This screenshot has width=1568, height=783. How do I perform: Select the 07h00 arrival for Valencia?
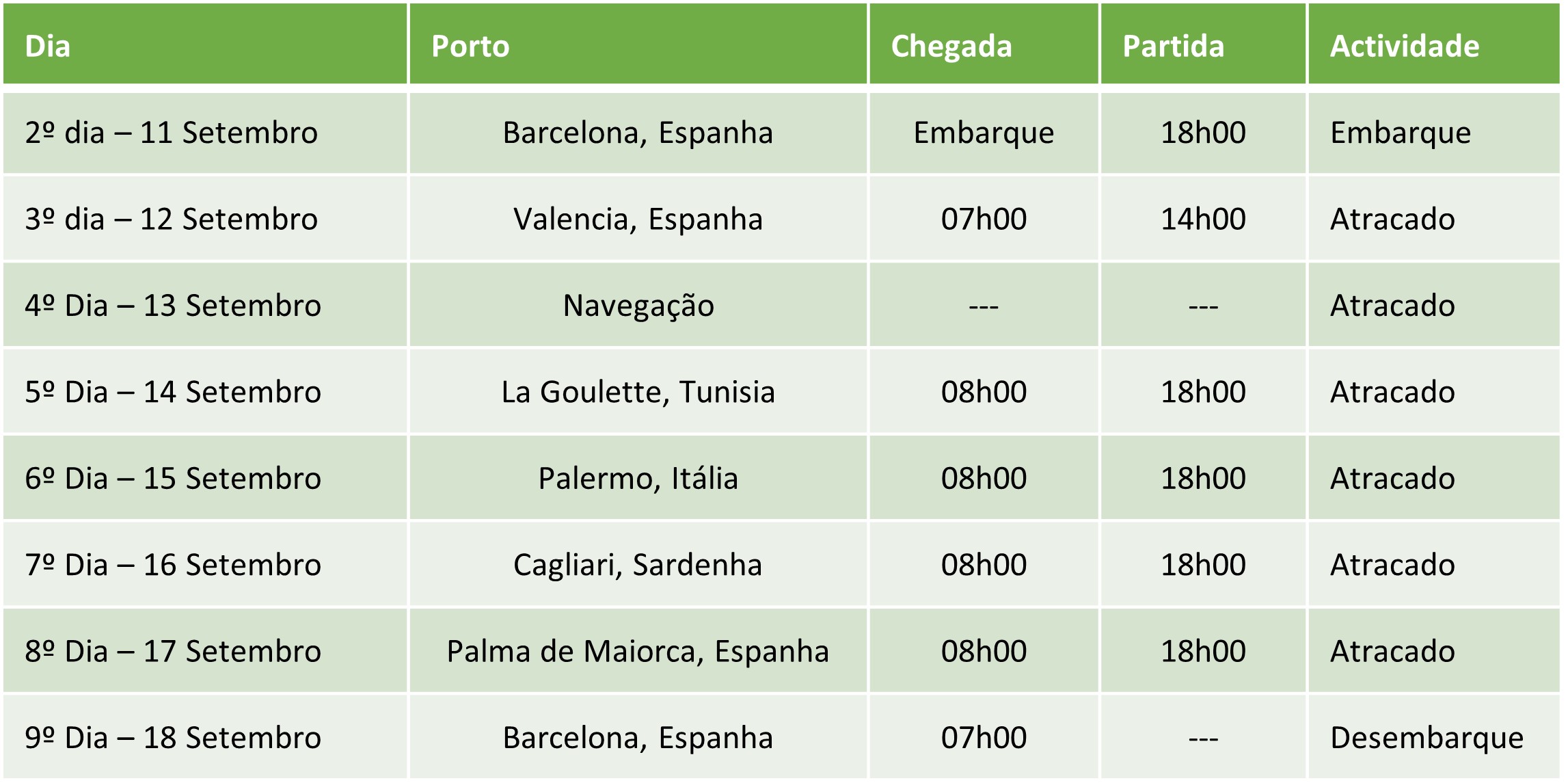pos(984,220)
